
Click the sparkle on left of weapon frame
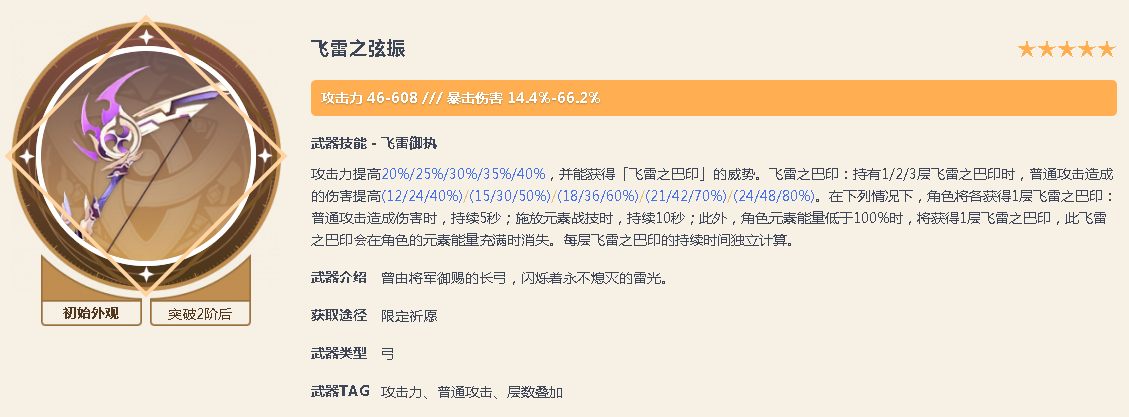coord(27,155)
